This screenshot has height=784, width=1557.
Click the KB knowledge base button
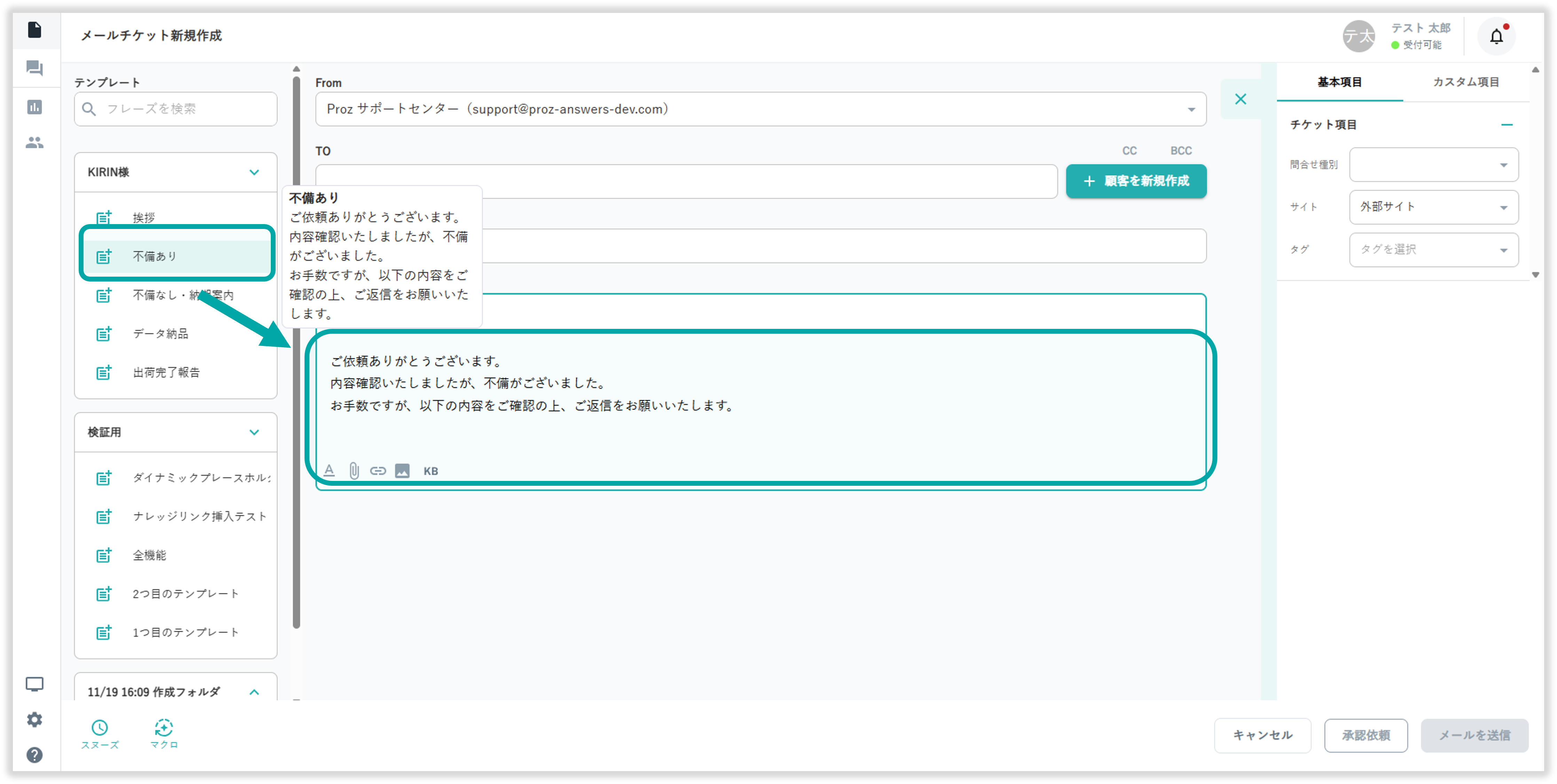[x=430, y=471]
